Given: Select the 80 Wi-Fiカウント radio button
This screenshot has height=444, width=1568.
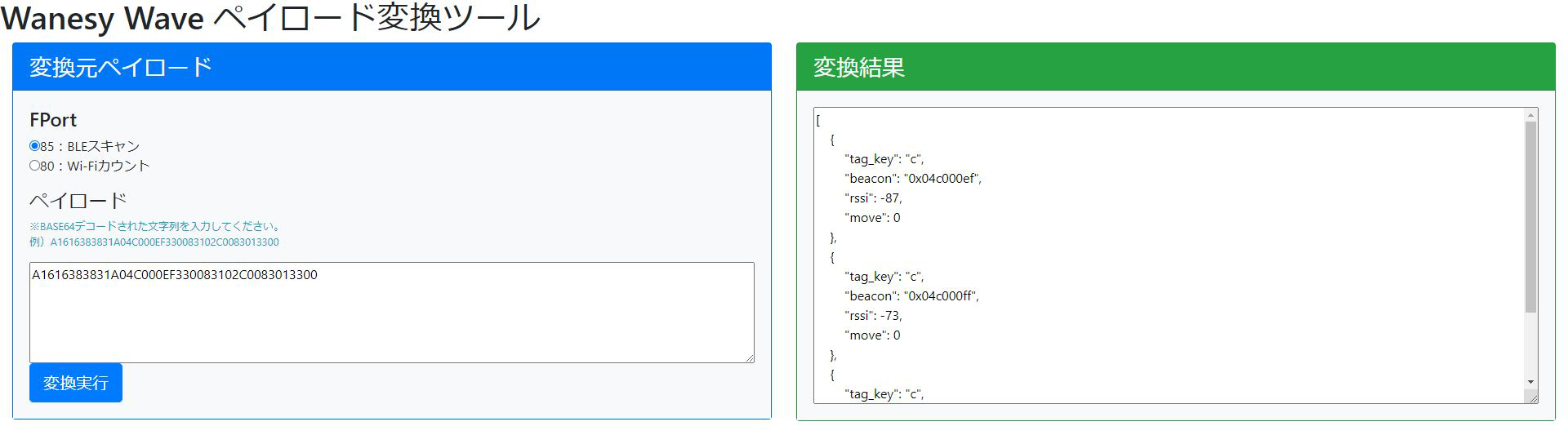Looking at the screenshot, I should coord(34,166).
